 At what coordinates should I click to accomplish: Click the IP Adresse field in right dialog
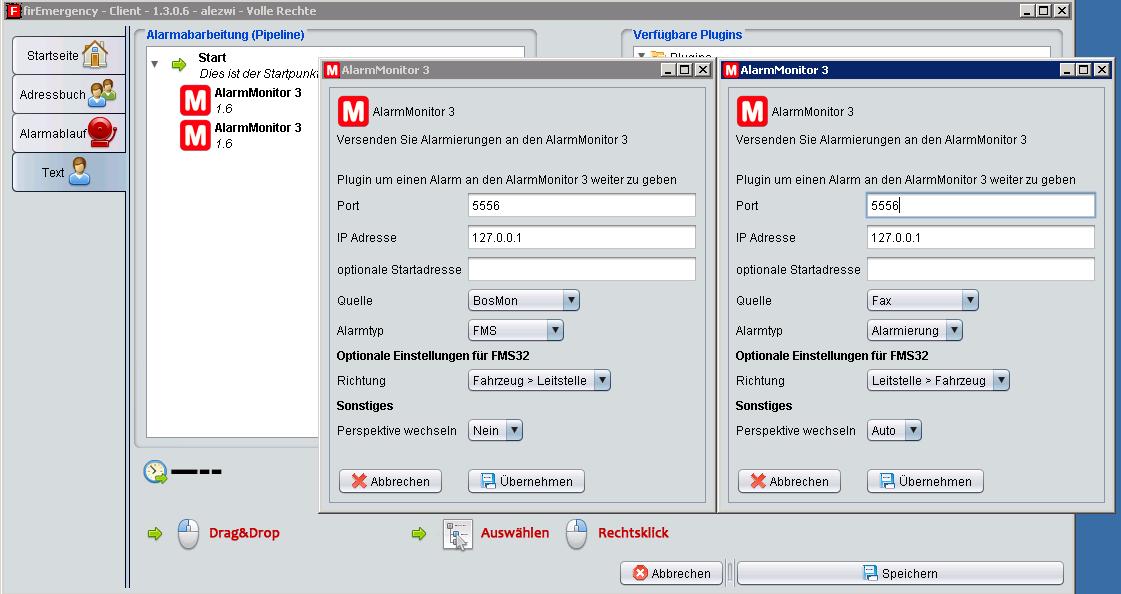tap(981, 237)
